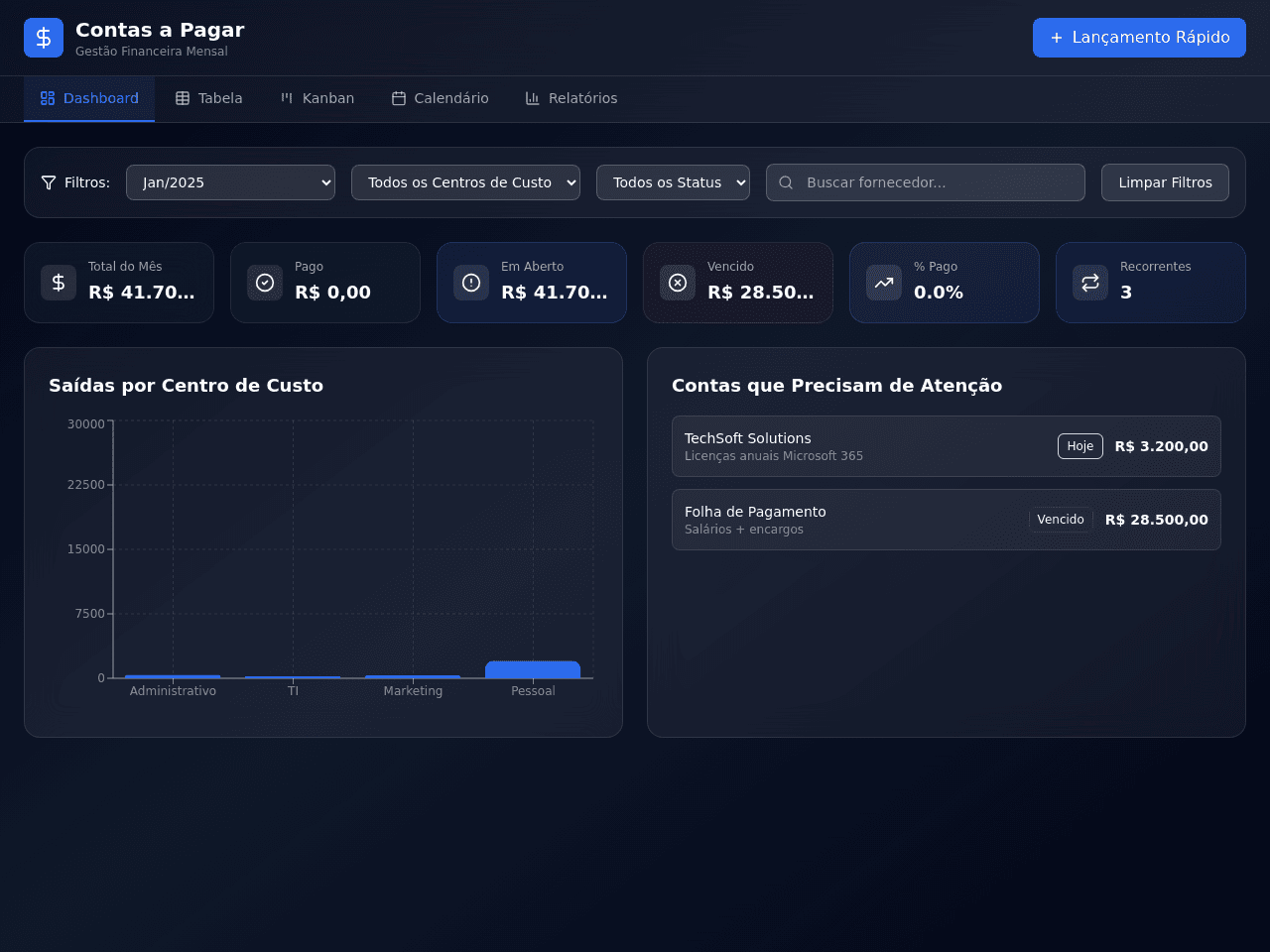Click the Dashboard grid icon

click(x=48, y=98)
